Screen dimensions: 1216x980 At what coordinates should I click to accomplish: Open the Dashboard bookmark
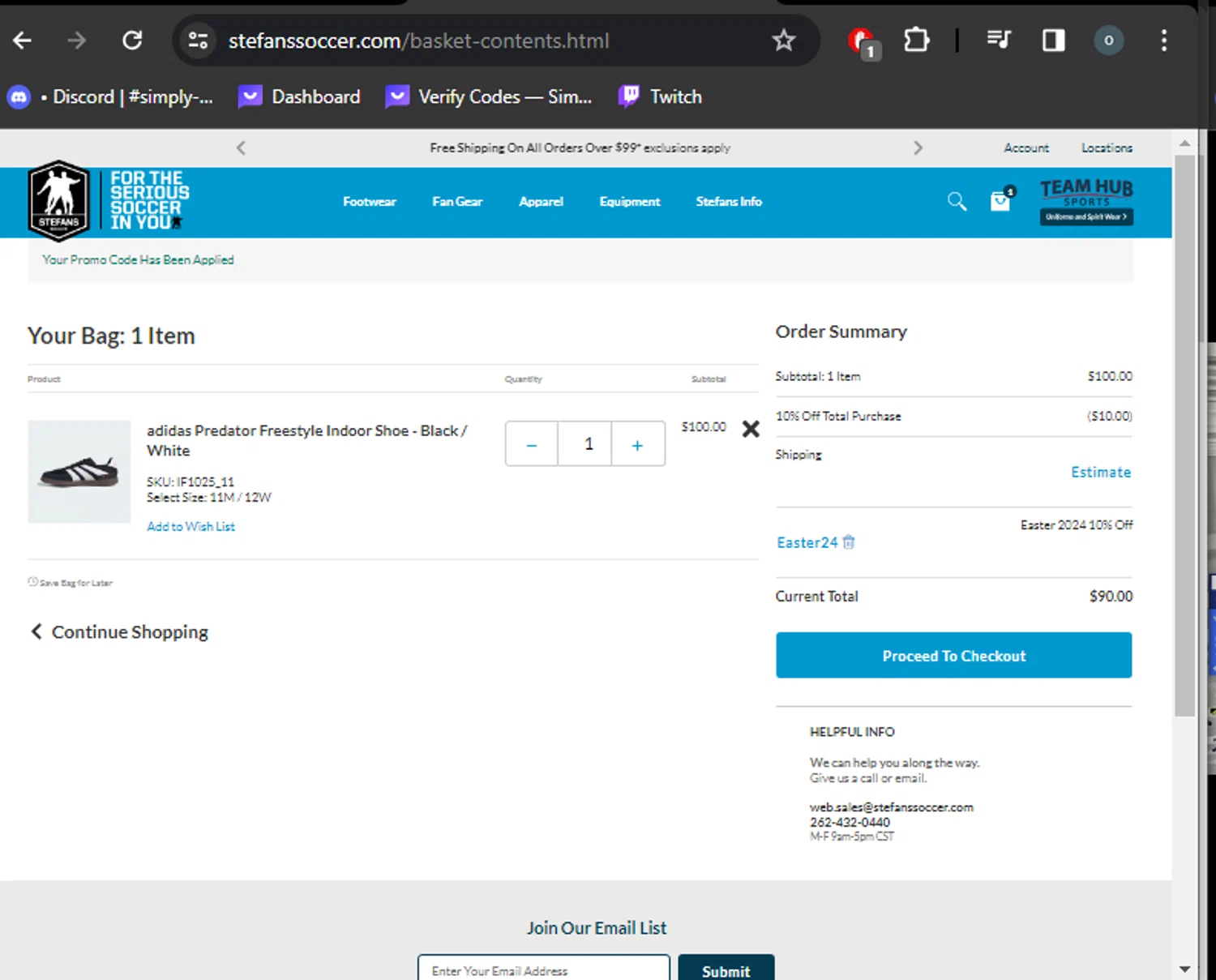pyautogui.click(x=300, y=96)
